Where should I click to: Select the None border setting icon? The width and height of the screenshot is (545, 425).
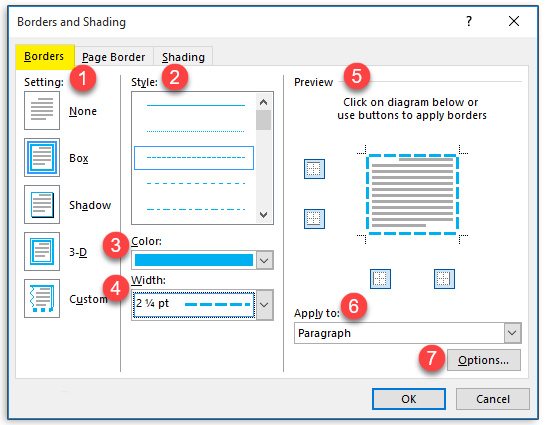coord(42,111)
